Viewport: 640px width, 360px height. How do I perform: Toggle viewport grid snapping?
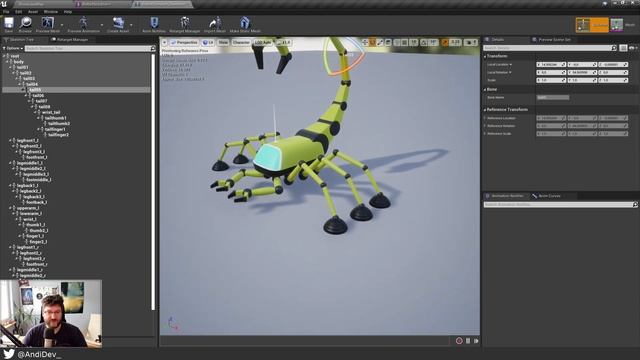pyautogui.click(x=404, y=42)
